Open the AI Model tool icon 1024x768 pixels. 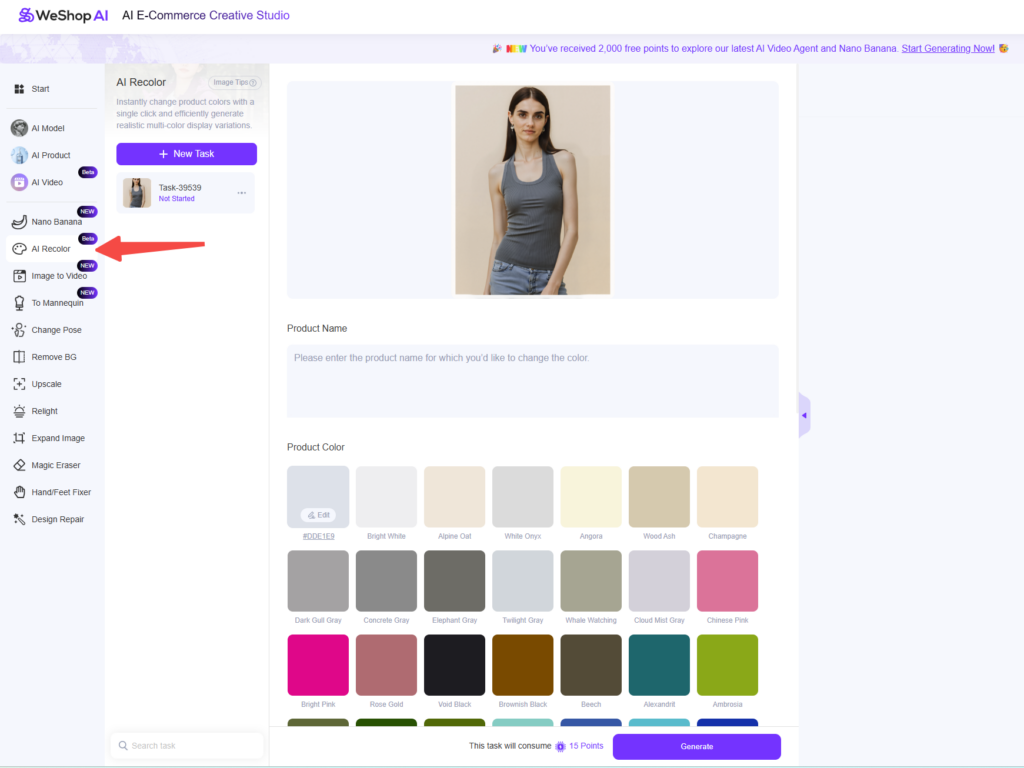[19, 128]
